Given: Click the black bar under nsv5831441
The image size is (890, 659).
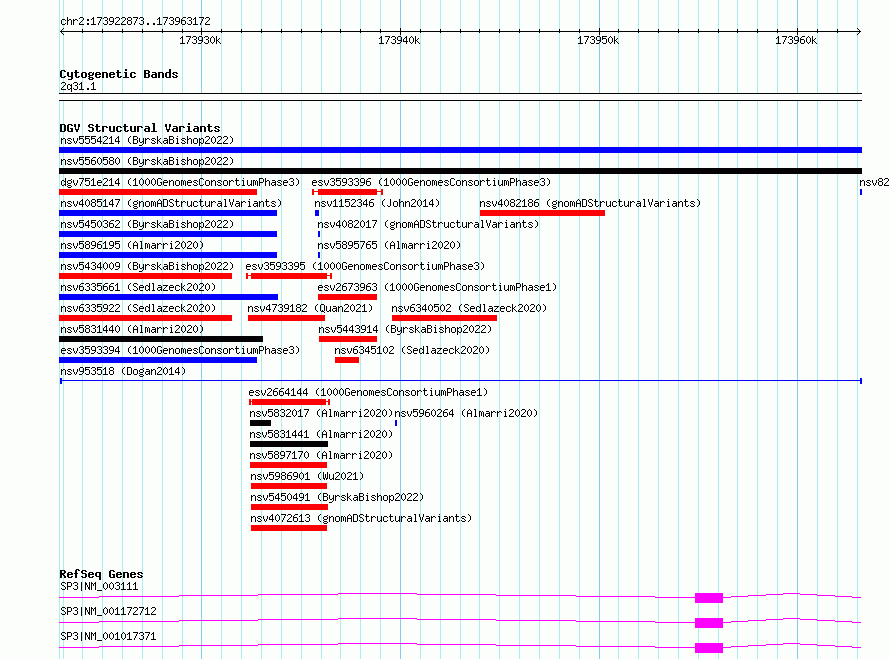Looking at the screenshot, I should tap(289, 444).
